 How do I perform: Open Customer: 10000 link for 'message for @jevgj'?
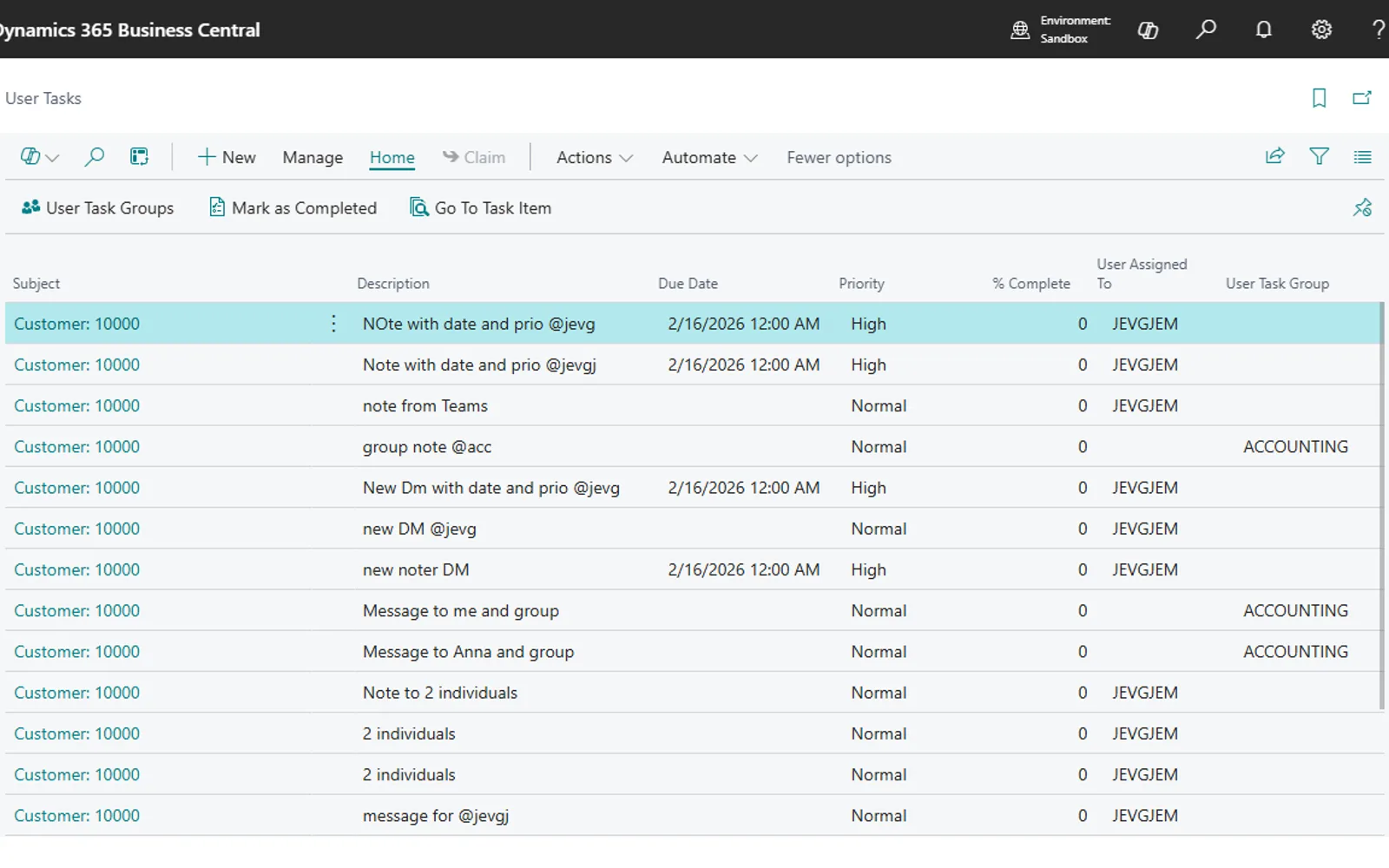click(x=76, y=815)
